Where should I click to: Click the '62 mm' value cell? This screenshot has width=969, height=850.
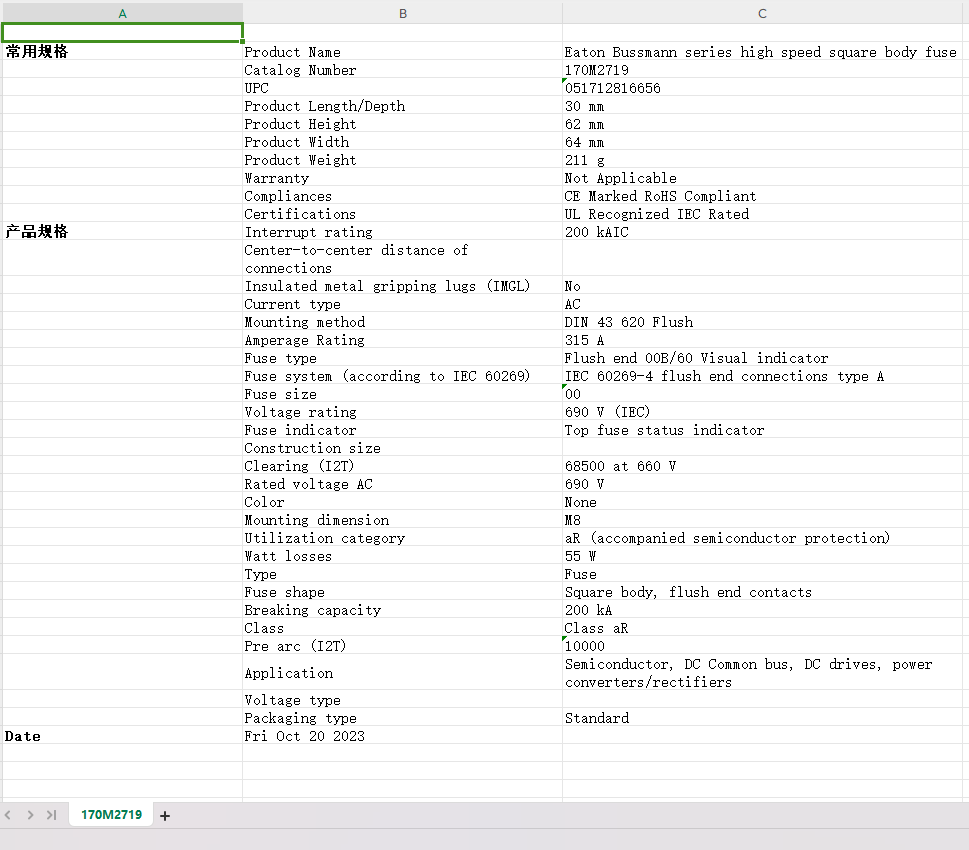pyautogui.click(x=763, y=123)
